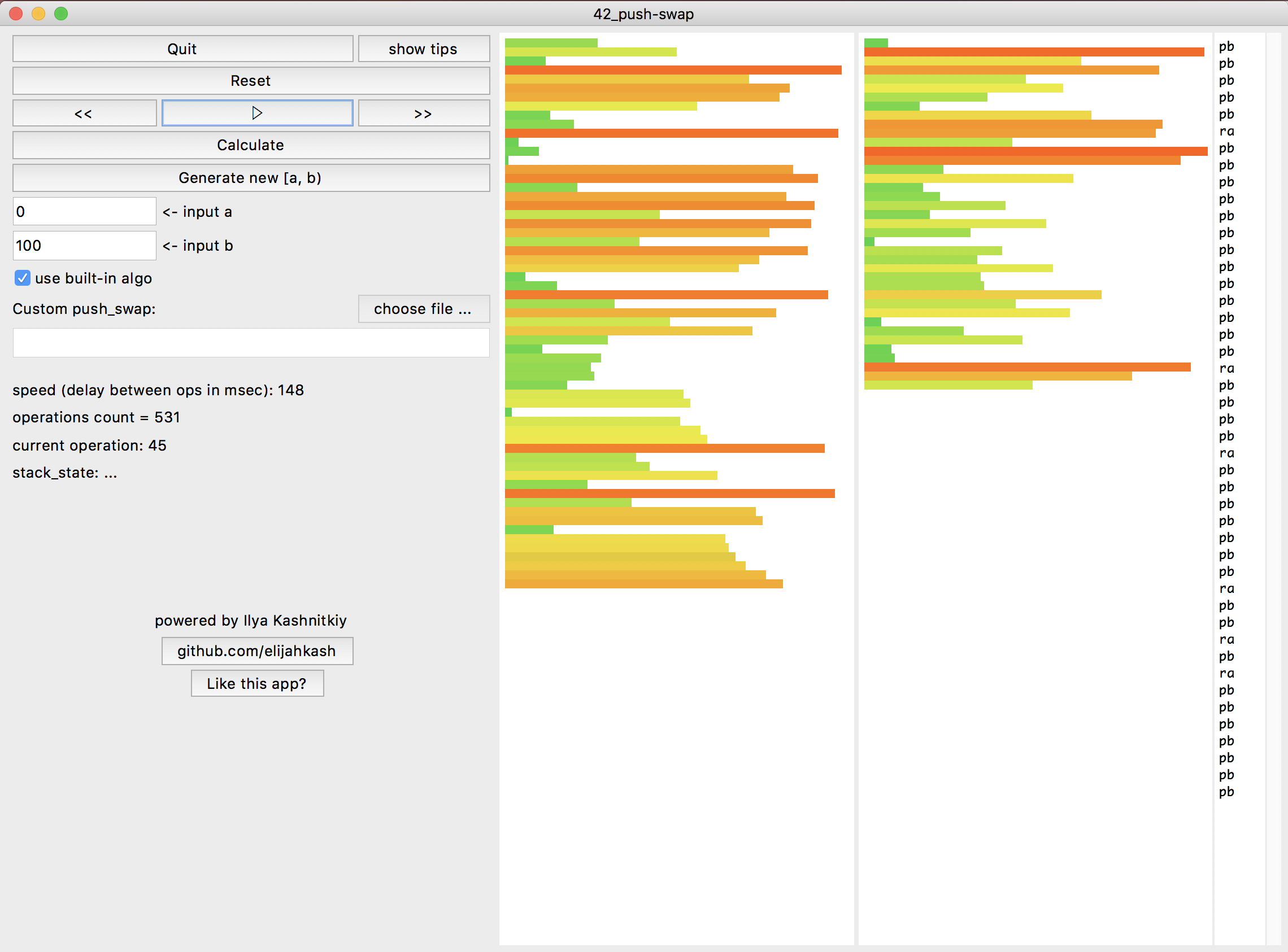
Task: Focus the input a field
Action: coord(84,212)
